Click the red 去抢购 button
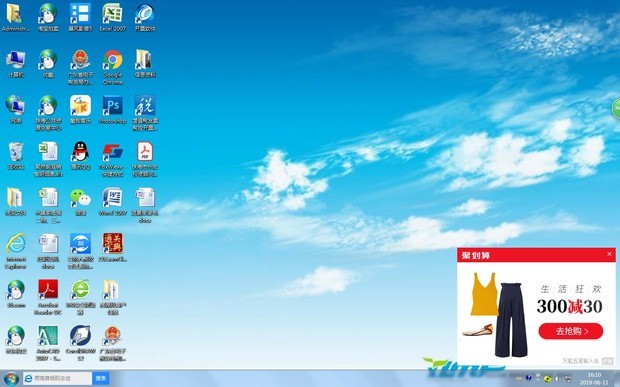This screenshot has width=620, height=387. 571,331
